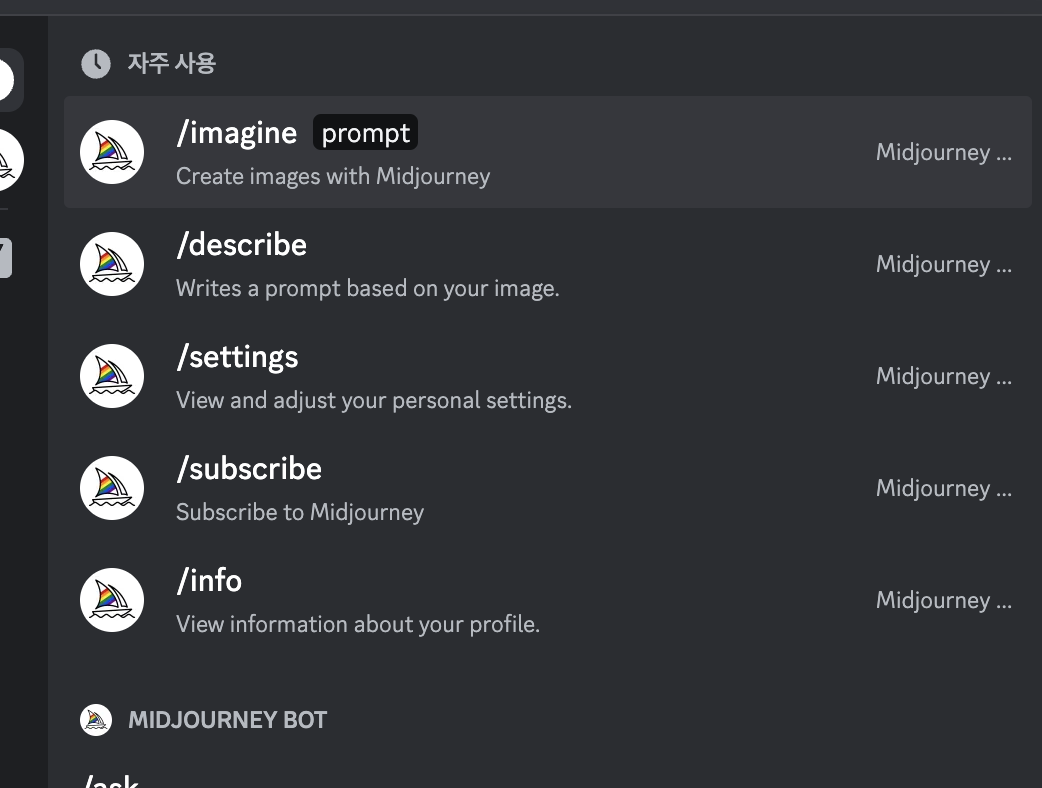The width and height of the screenshot is (1042, 788).
Task: Pick the /subscribe command
Action: tap(548, 488)
